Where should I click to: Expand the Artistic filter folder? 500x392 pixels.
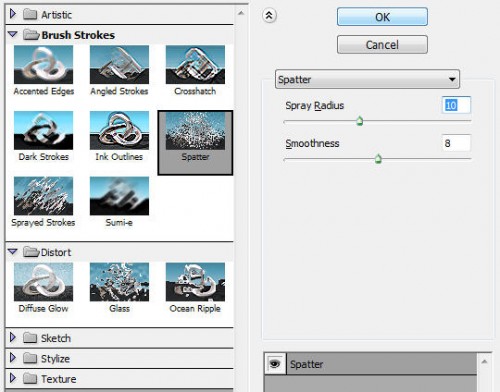(13, 14)
